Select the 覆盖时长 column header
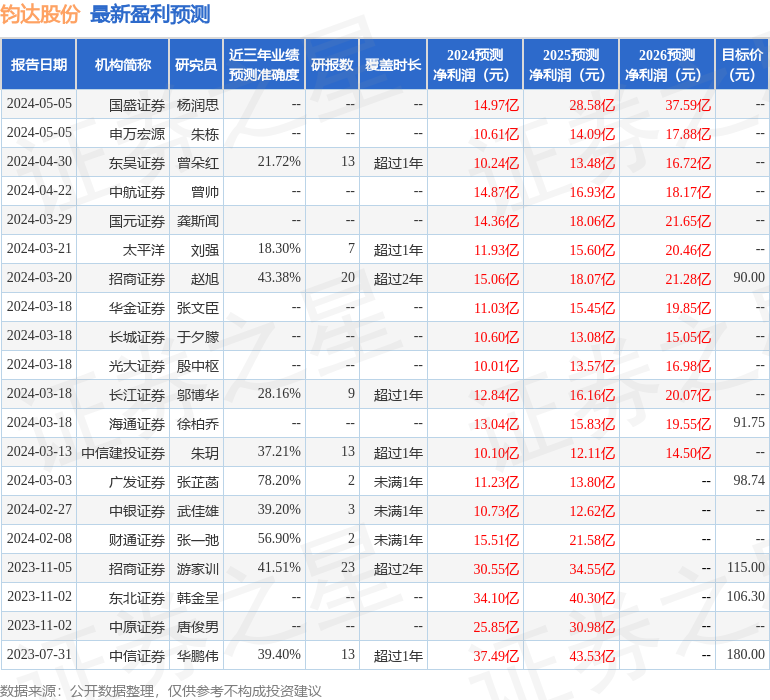This screenshot has width=770, height=700. 393,64
